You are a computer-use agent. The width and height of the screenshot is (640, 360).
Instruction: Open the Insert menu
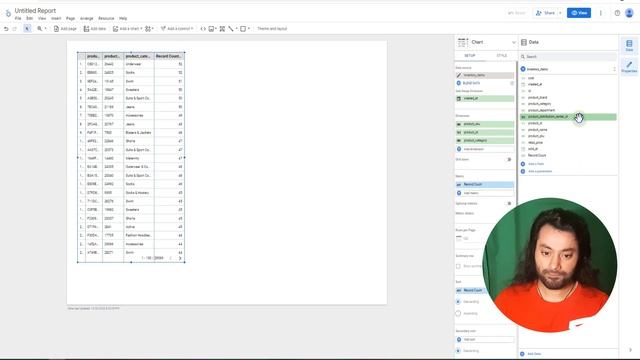click(56, 18)
